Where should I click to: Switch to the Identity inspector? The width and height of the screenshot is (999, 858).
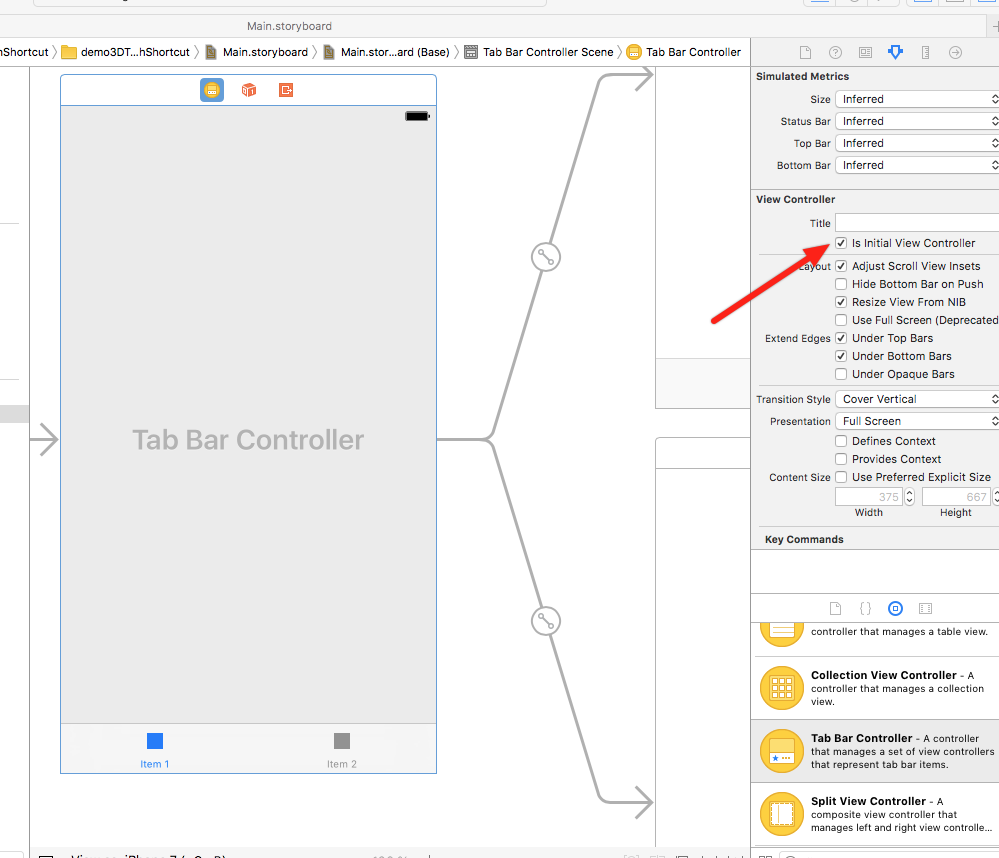(865, 52)
